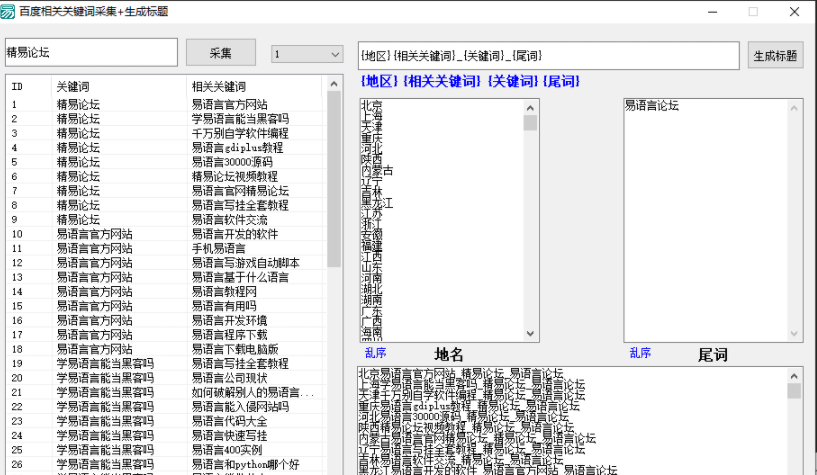Select row 23 易语言代码大全
Screen dimensions: 817x475
[x=167, y=421]
